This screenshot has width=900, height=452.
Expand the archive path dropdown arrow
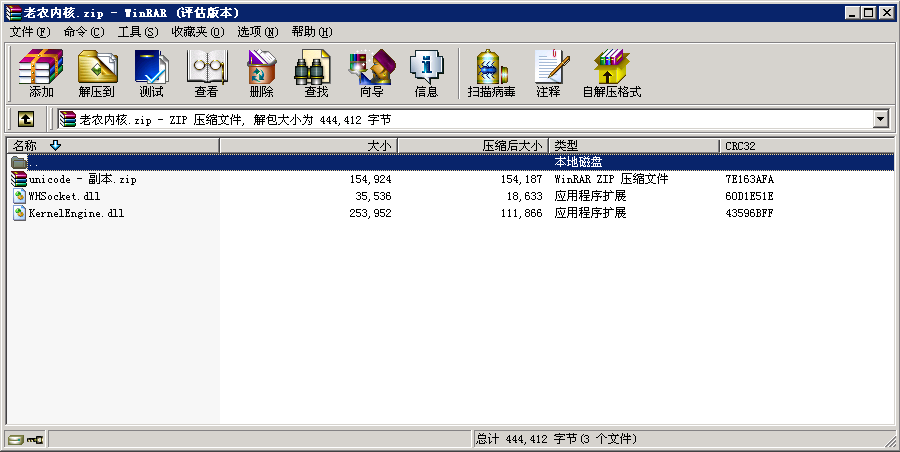880,119
